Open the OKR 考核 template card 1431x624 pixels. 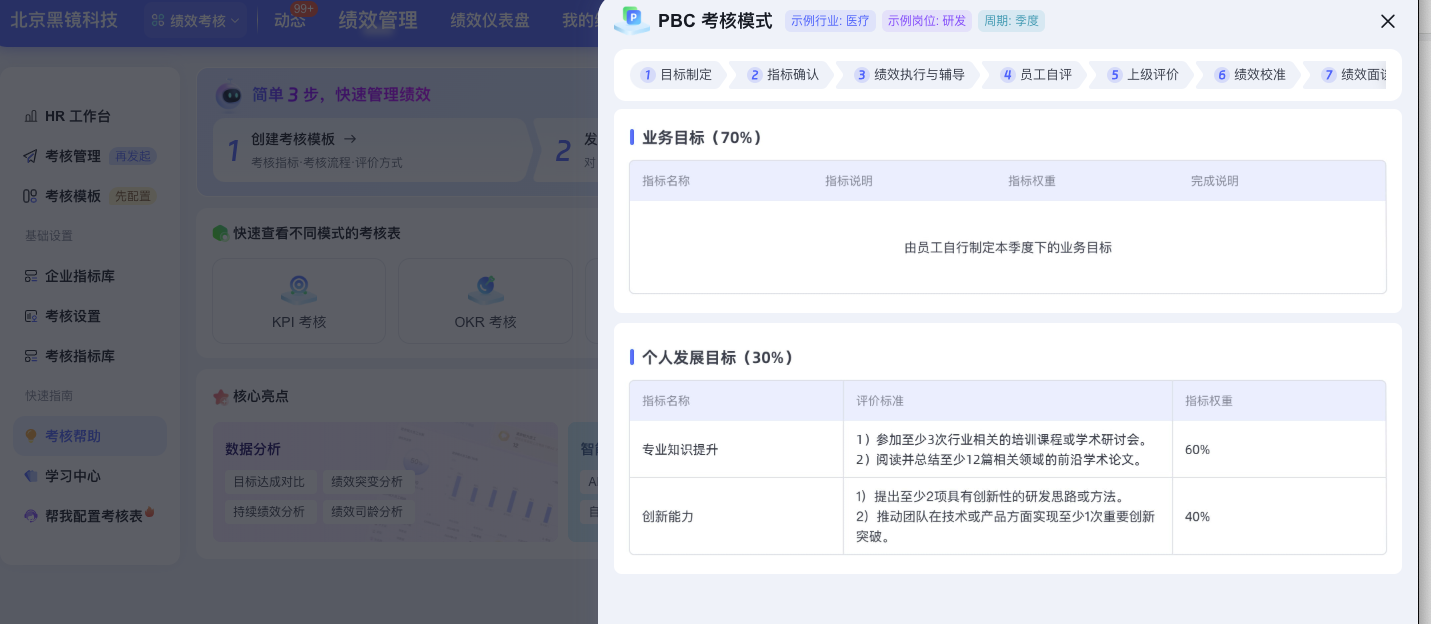[485, 302]
